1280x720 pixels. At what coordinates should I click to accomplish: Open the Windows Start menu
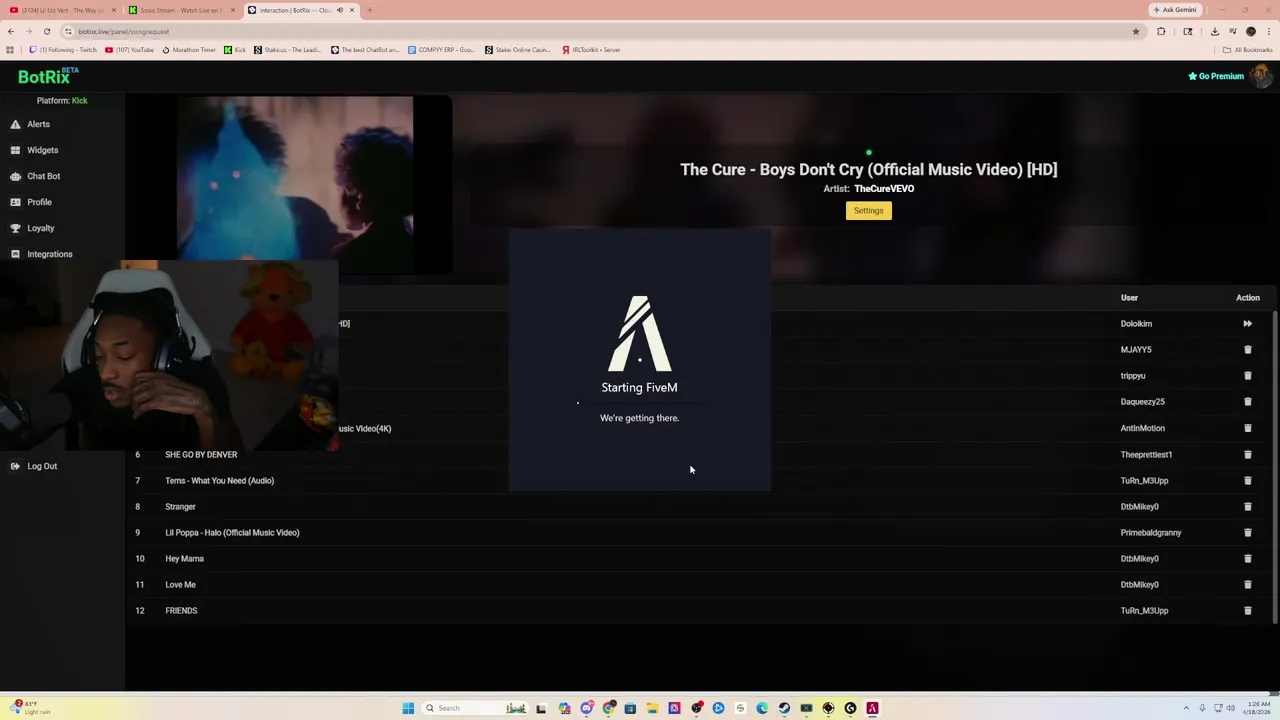408,708
